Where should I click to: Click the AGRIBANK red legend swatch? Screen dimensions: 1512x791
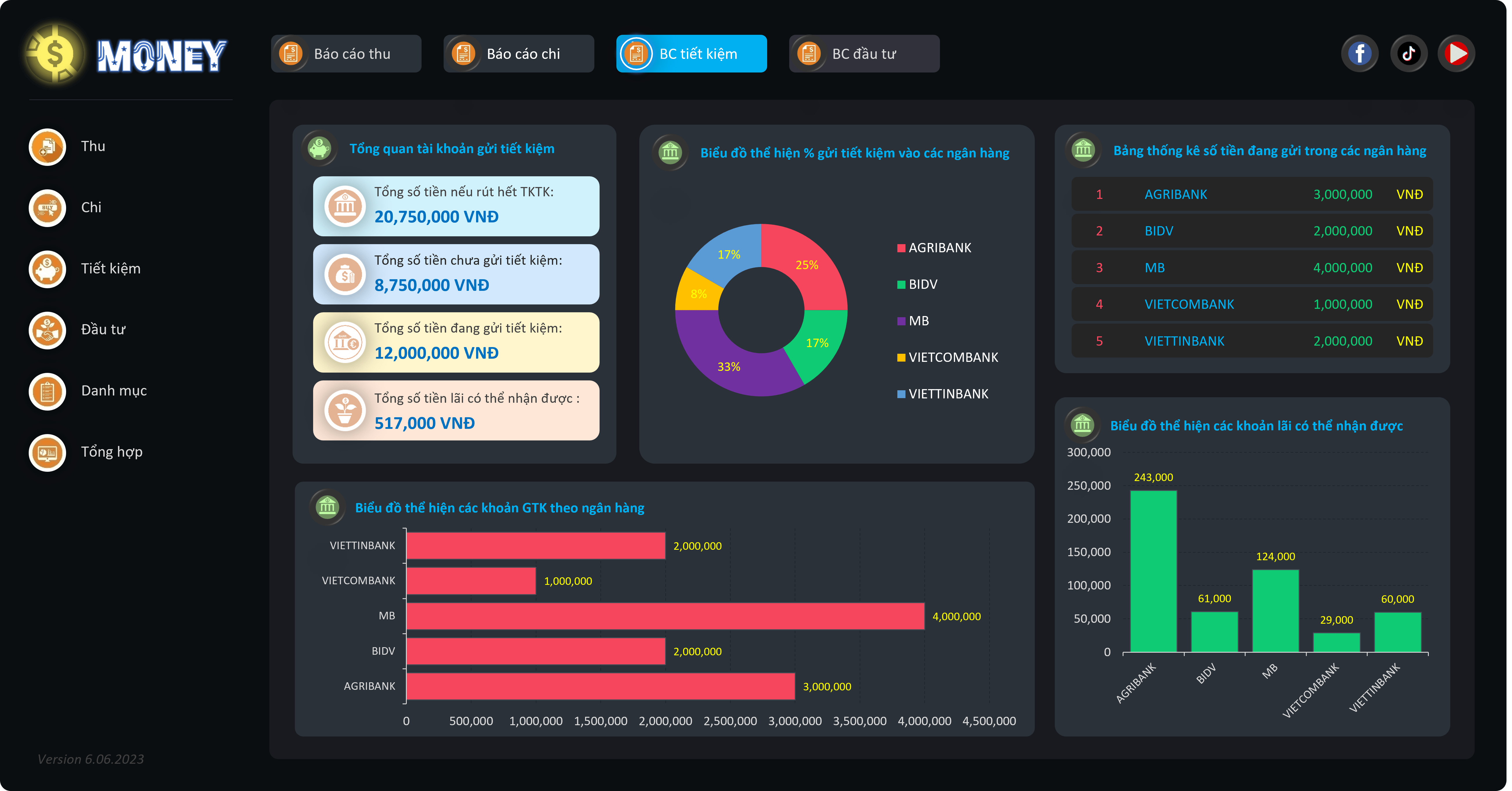point(901,248)
